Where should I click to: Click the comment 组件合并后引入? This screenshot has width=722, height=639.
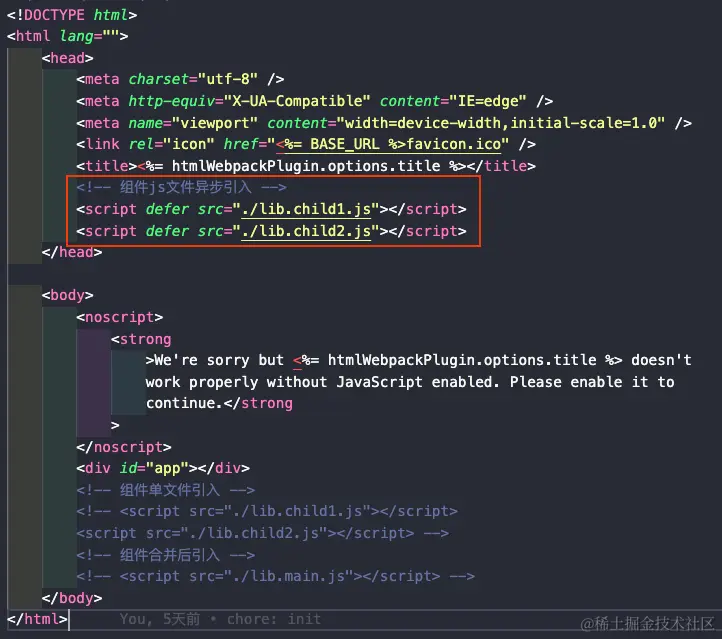(x=166, y=555)
